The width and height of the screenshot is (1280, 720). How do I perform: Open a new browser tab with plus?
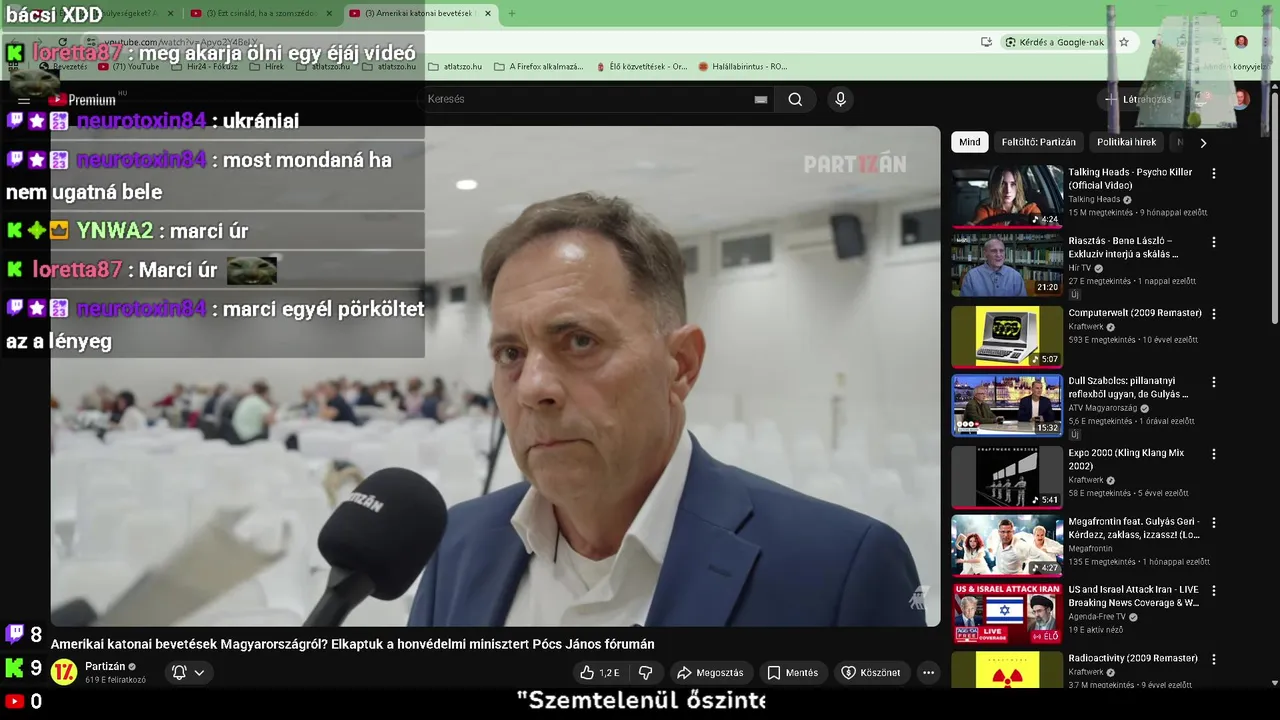pyautogui.click(x=512, y=13)
